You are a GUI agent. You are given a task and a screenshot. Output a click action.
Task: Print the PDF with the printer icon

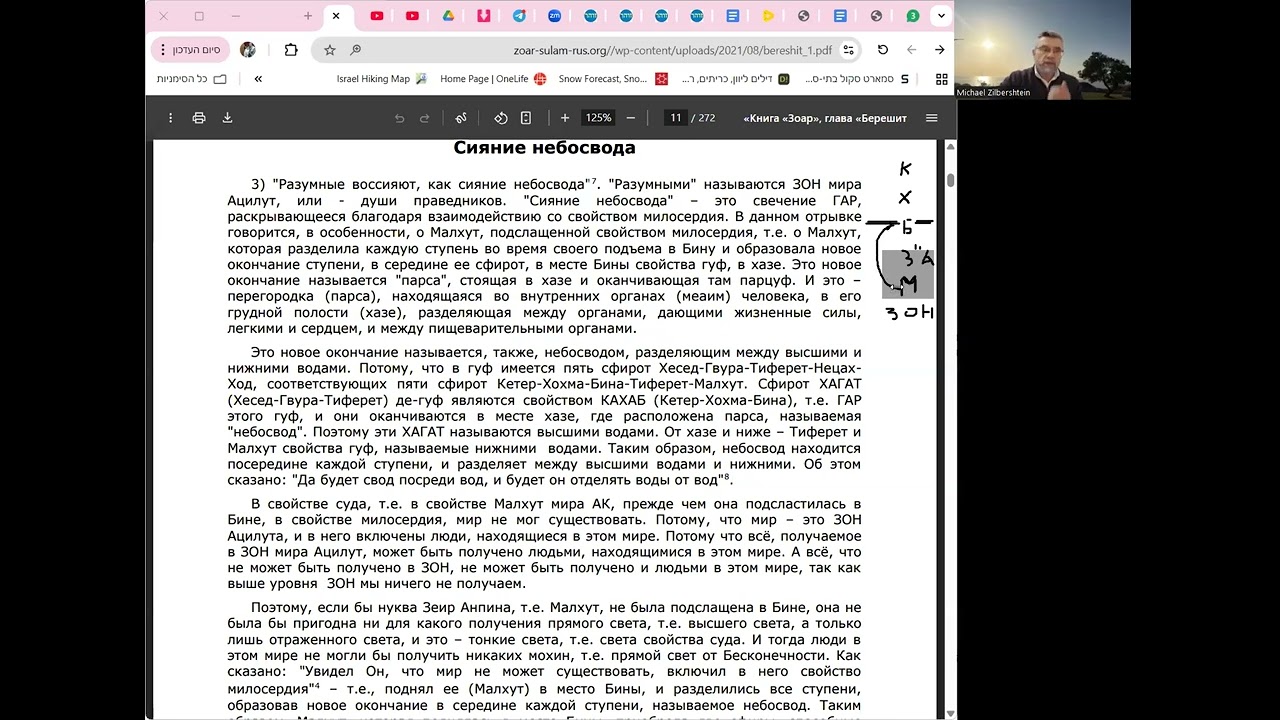click(199, 118)
